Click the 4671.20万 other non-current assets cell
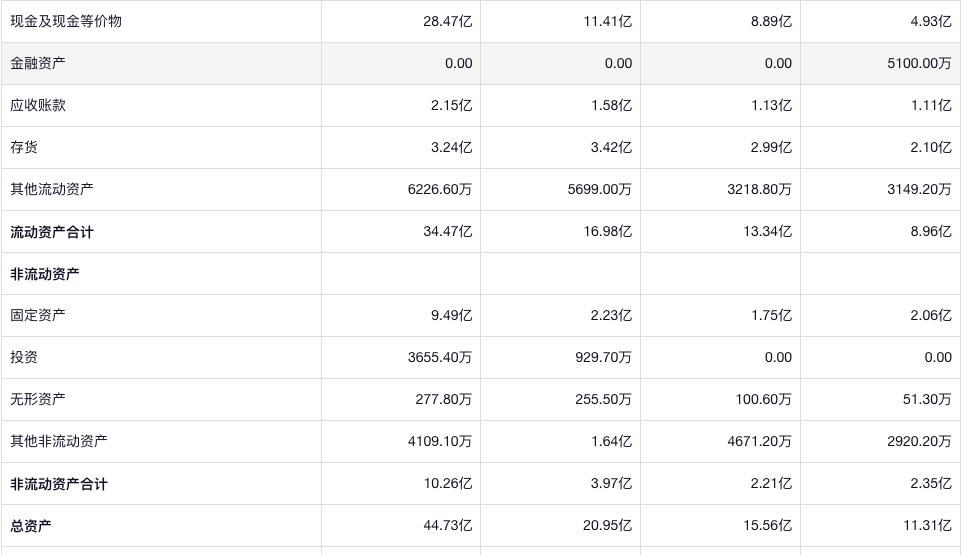Image resolution: width=973 pixels, height=555 pixels. click(x=759, y=441)
